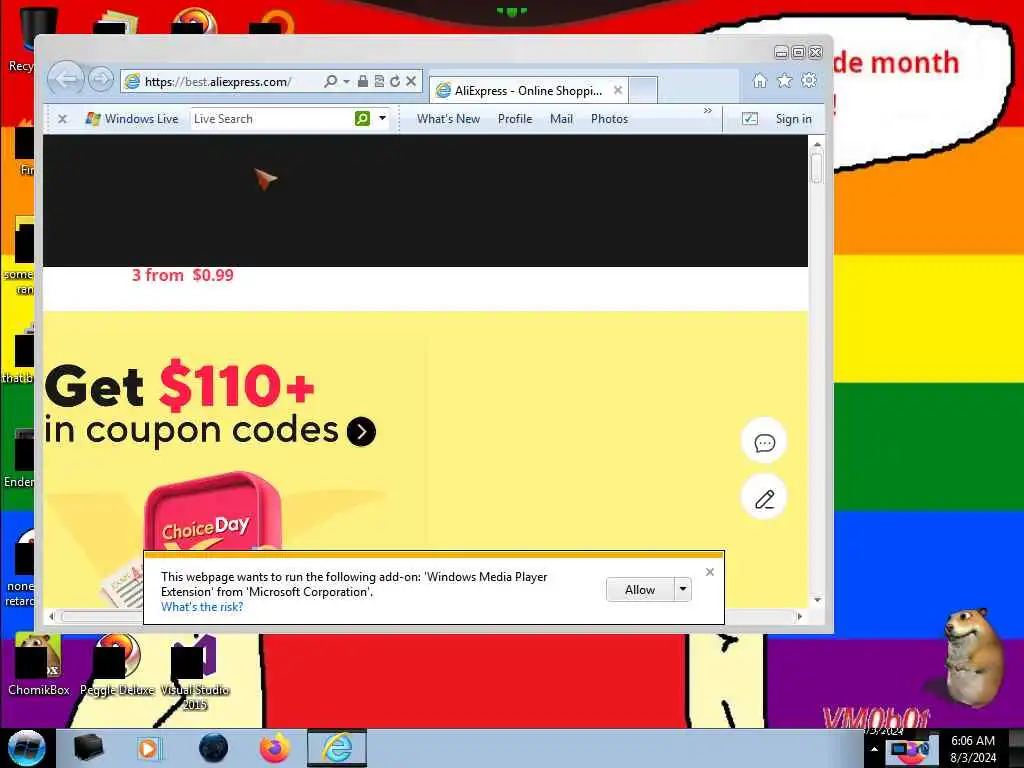Open a new blank tab
Image resolution: width=1024 pixels, height=768 pixels.
(x=643, y=90)
